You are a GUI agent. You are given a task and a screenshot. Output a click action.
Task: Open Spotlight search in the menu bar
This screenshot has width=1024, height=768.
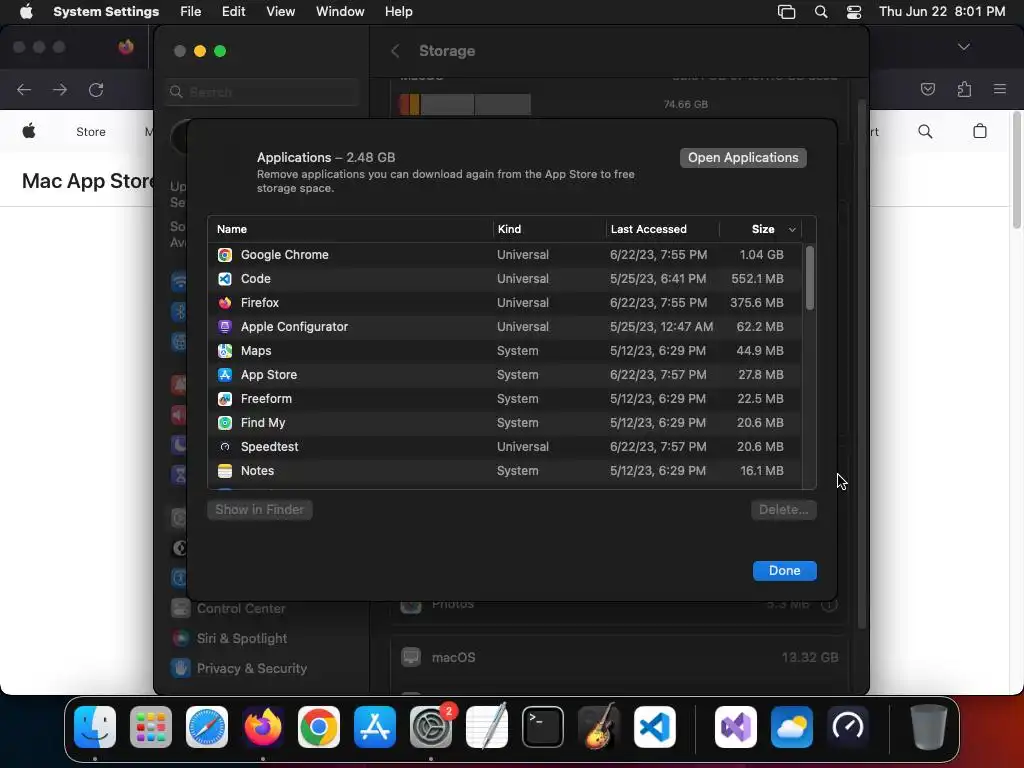point(821,12)
